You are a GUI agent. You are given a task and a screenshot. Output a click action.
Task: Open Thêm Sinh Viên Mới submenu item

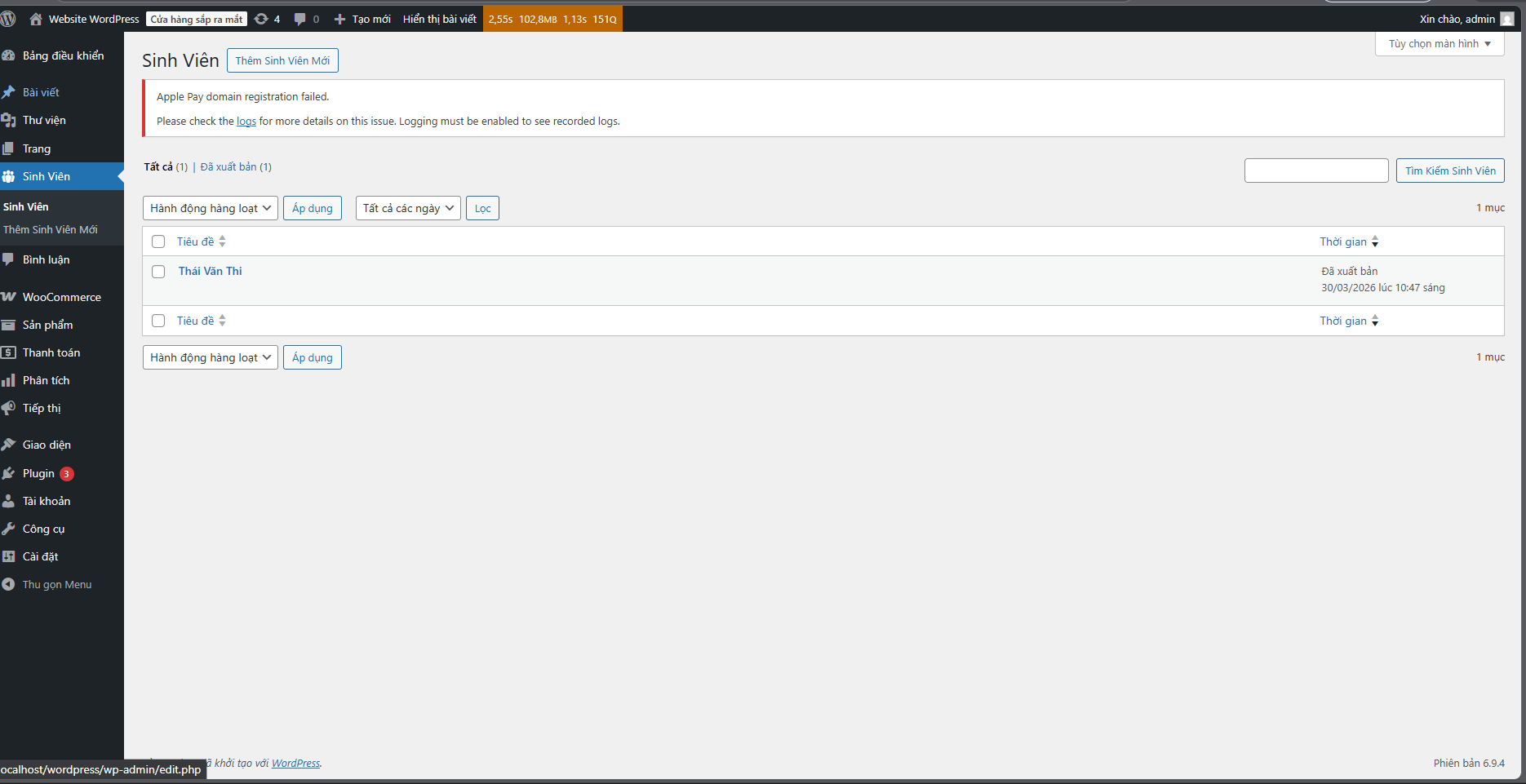[x=51, y=229]
